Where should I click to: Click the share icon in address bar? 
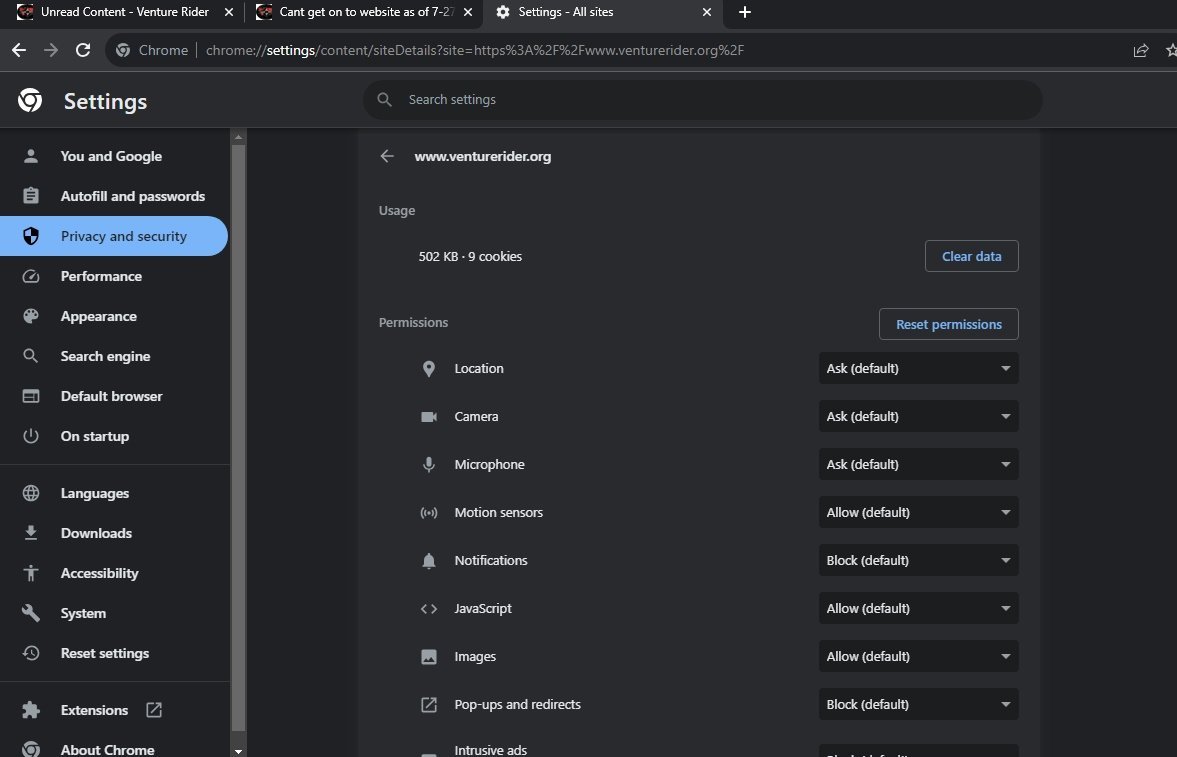(1140, 50)
